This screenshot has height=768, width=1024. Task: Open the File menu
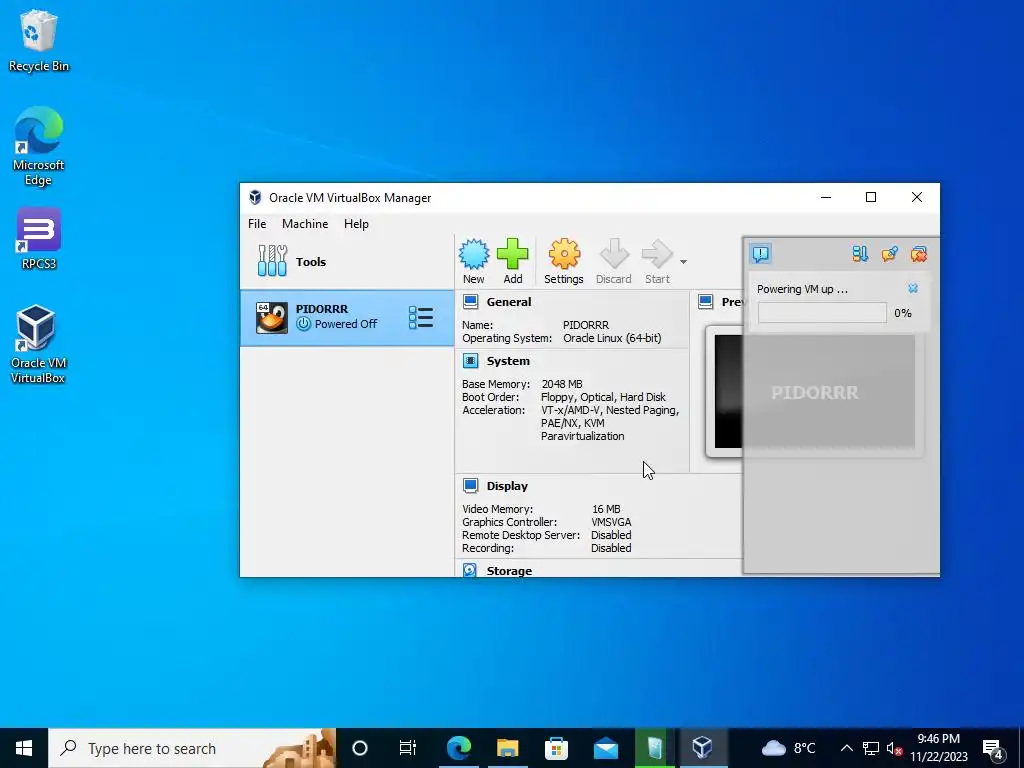point(257,224)
